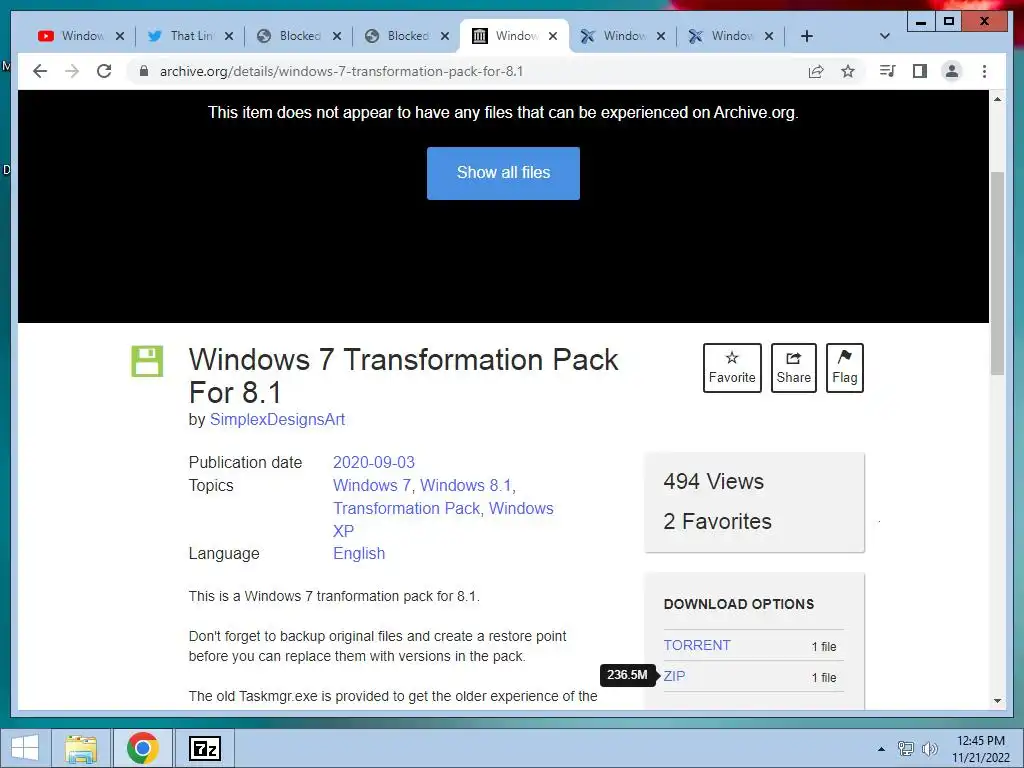Image resolution: width=1024 pixels, height=768 pixels.
Task: Open the Chrome three-dot menu
Action: pos(984,71)
